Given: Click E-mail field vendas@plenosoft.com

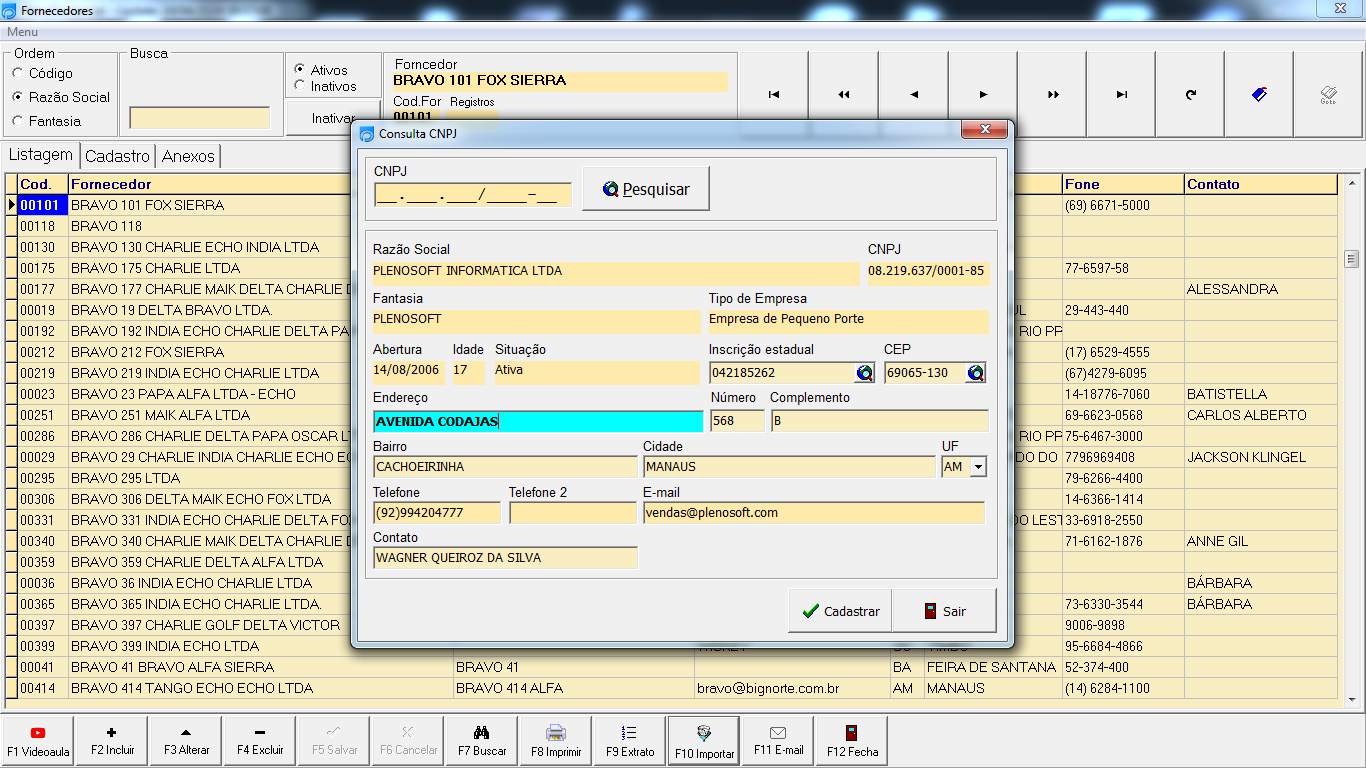Looking at the screenshot, I should pos(813,513).
